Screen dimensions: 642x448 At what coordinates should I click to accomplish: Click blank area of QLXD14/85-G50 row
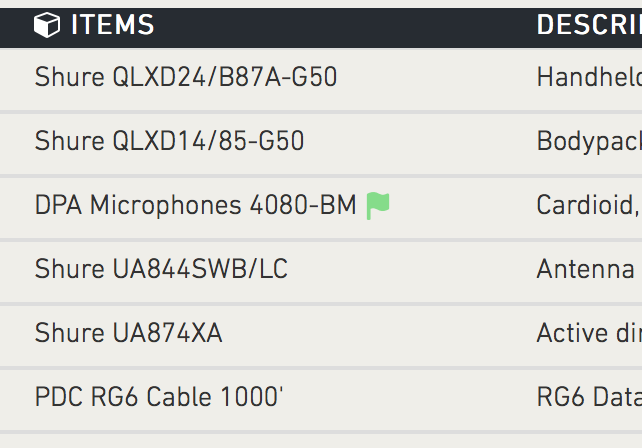point(418,141)
